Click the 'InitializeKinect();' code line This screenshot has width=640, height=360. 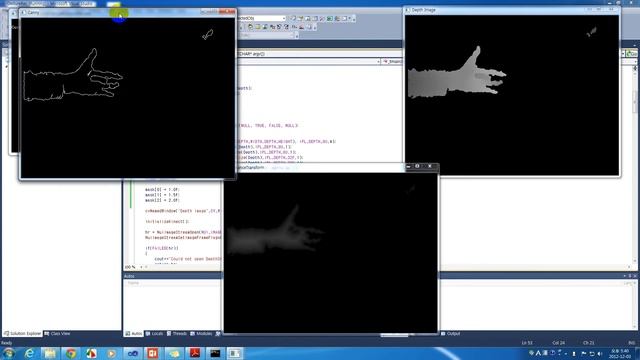click(167, 222)
